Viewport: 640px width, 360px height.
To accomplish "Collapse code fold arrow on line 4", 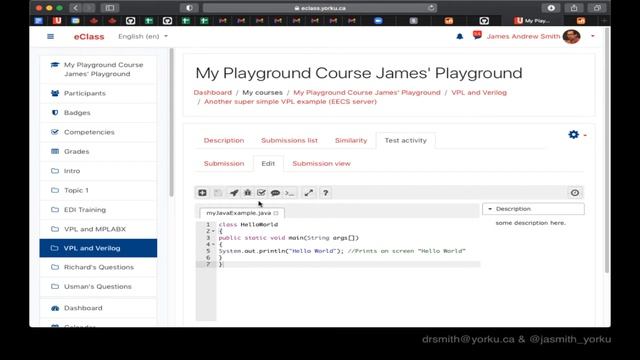I will coord(213,244).
